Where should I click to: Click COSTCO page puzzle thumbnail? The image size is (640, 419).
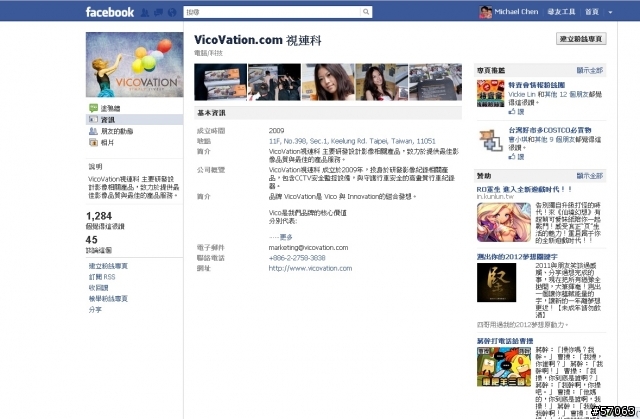click(491, 140)
